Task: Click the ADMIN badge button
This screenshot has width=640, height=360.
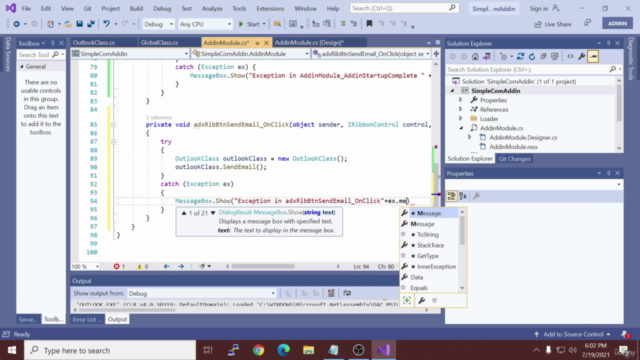Action: click(617, 24)
